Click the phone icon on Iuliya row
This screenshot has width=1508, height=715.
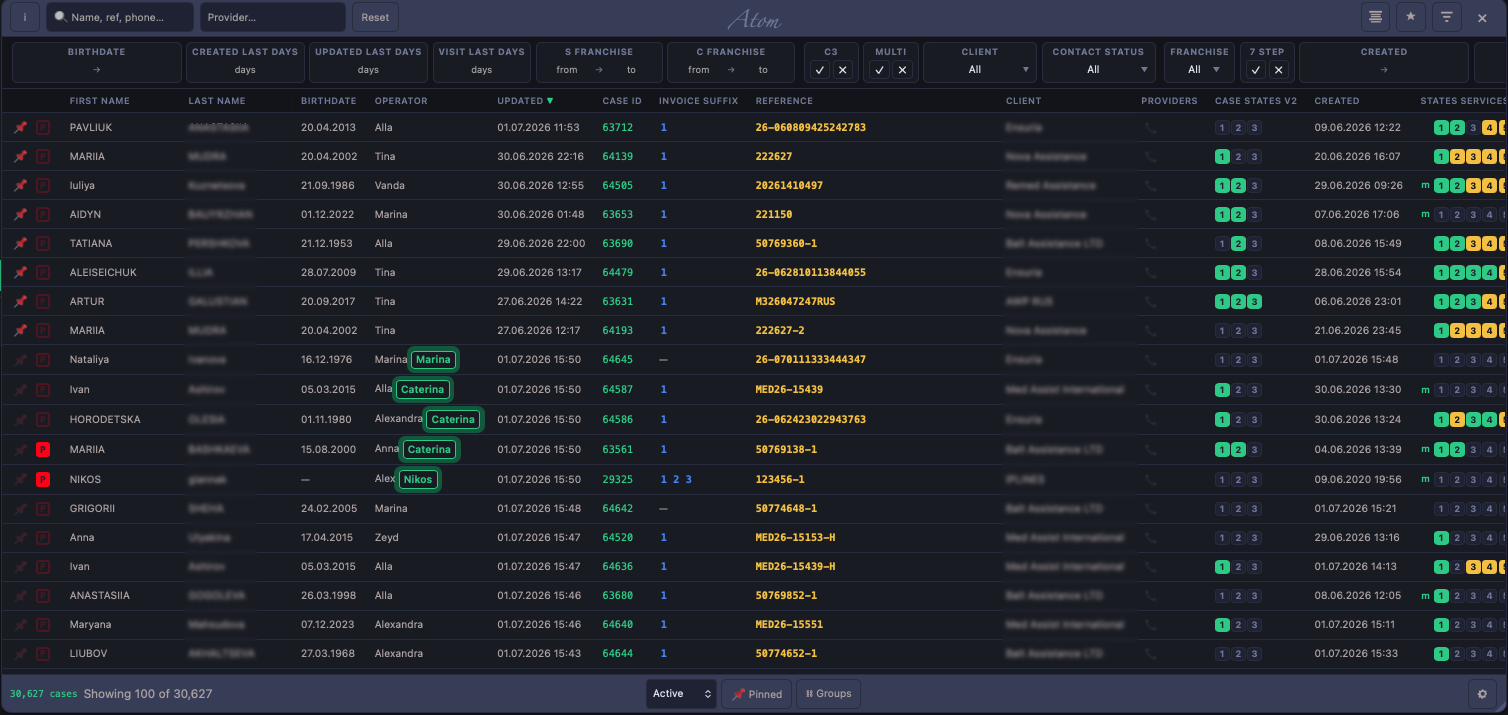[1151, 186]
